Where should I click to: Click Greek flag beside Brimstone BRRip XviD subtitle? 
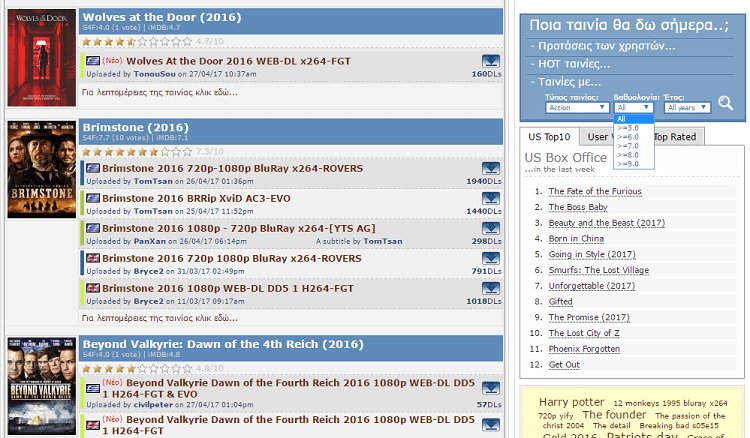(x=93, y=198)
